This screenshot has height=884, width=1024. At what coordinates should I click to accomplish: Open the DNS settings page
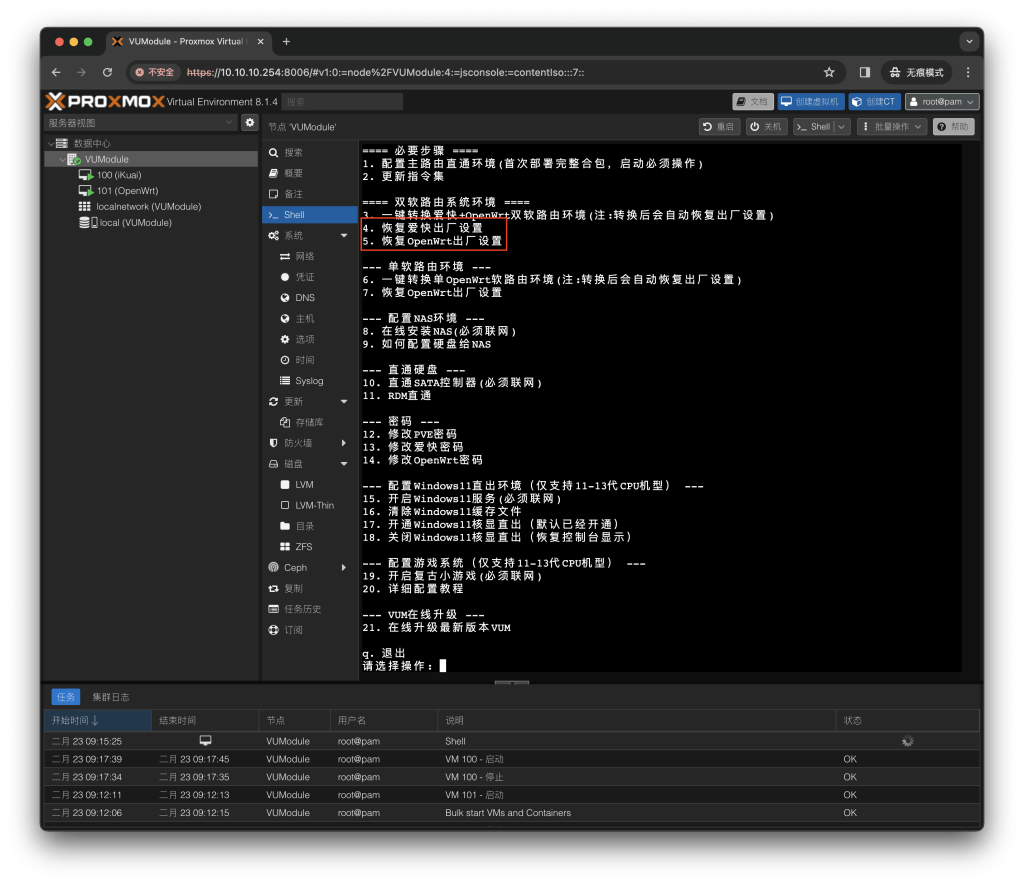(304, 298)
